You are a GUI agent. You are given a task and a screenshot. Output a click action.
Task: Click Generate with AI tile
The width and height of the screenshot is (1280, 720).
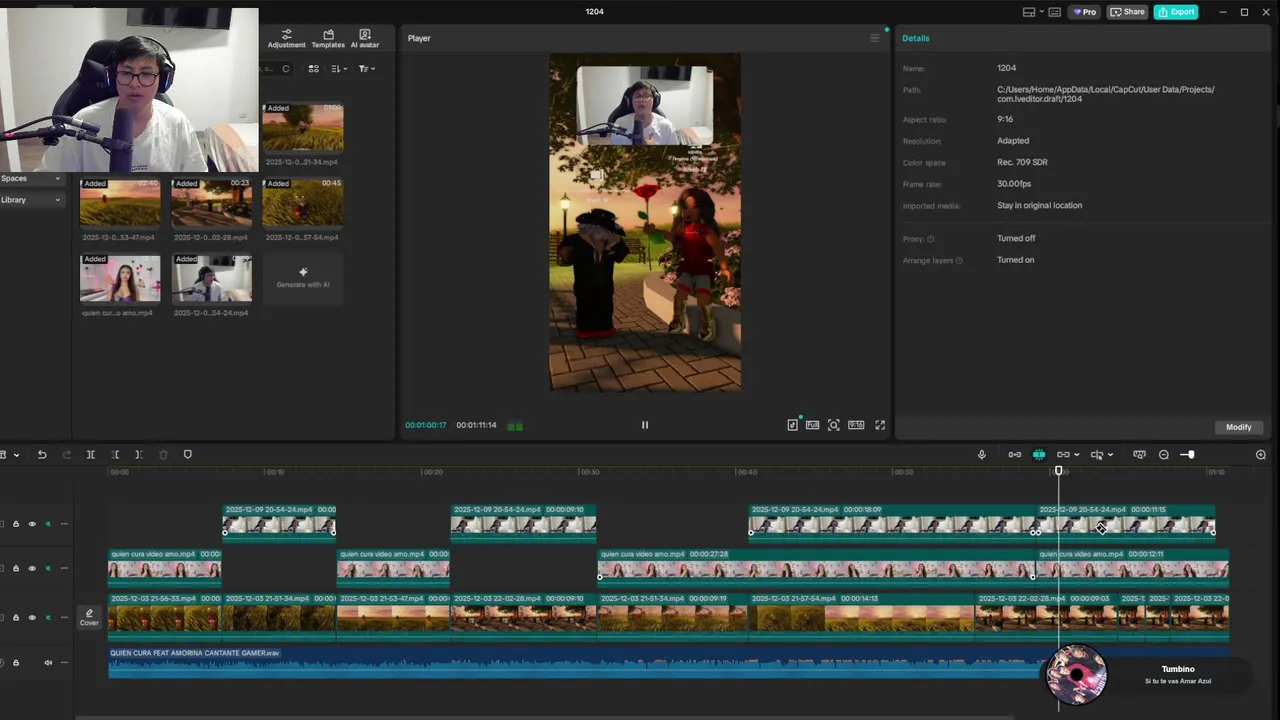click(x=303, y=278)
